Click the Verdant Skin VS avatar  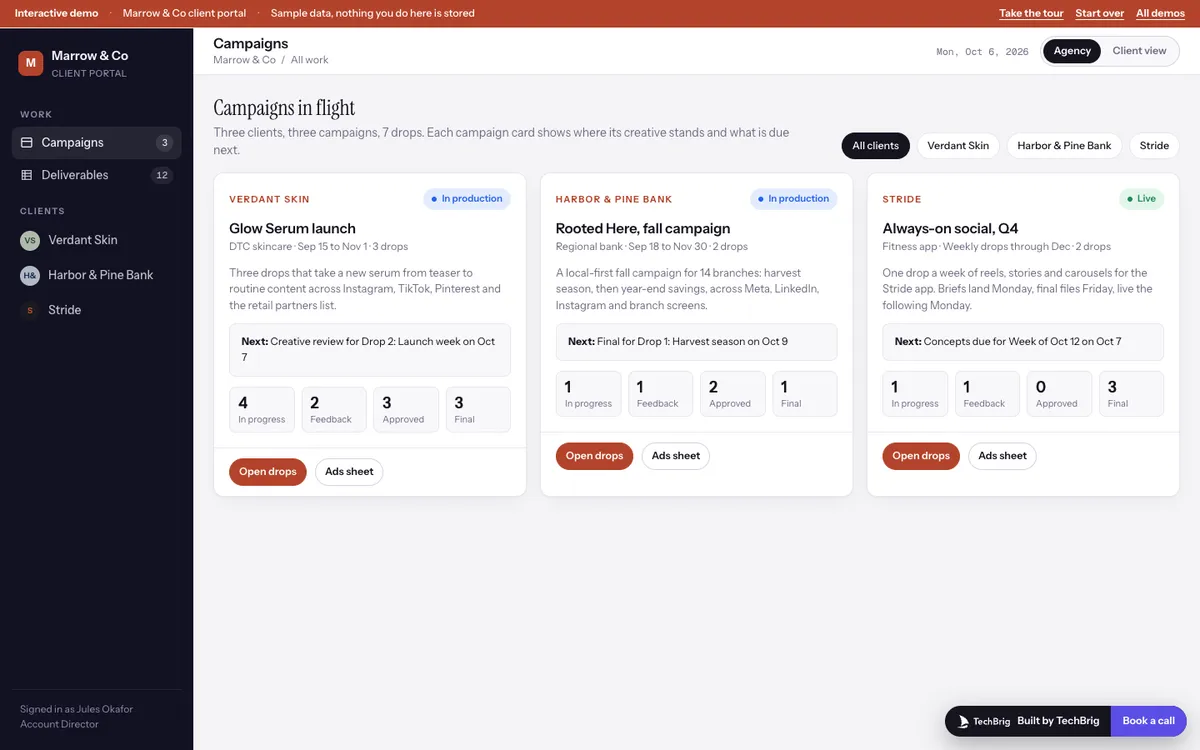pyautogui.click(x=30, y=241)
